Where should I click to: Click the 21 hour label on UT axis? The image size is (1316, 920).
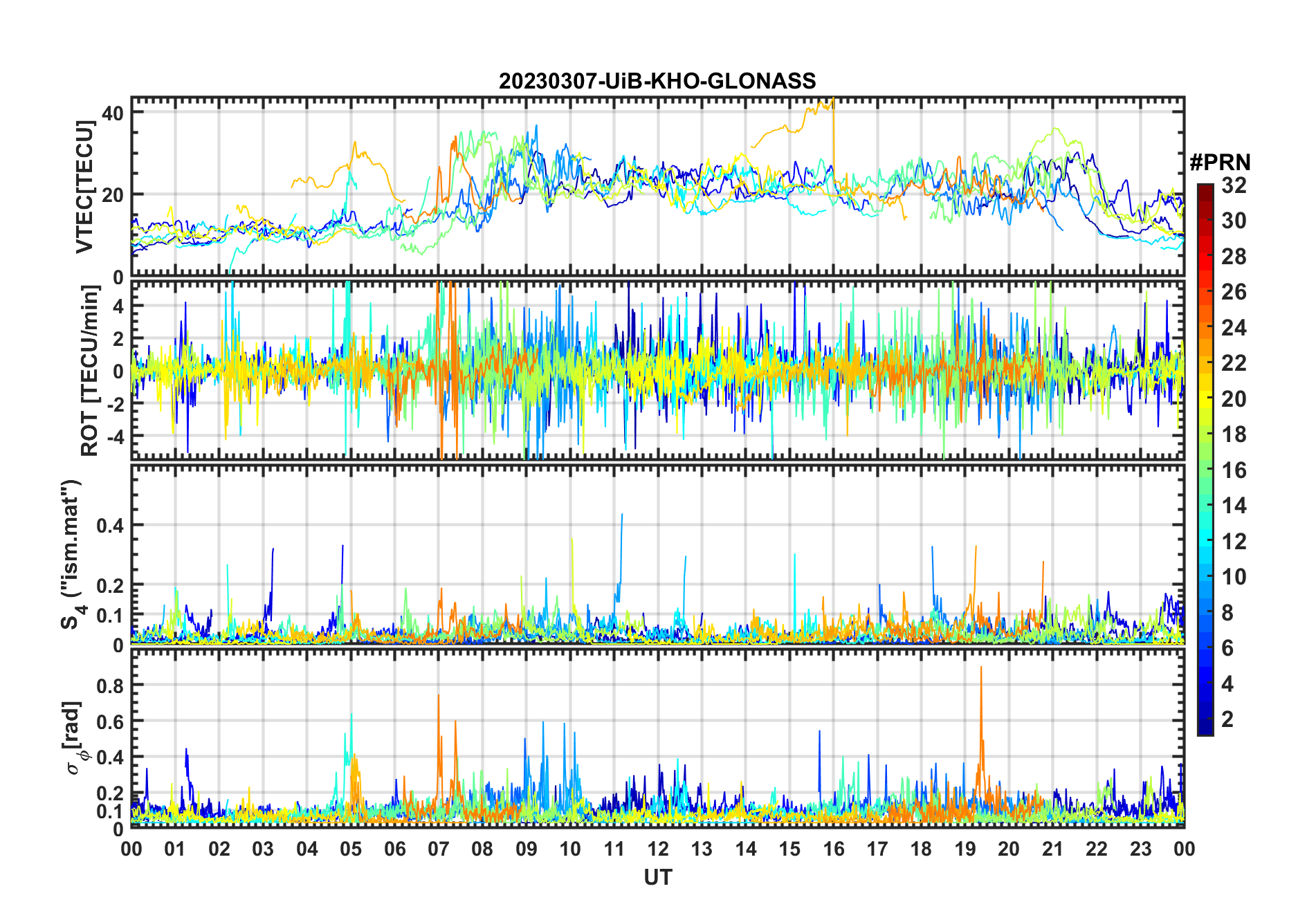coord(1052,849)
